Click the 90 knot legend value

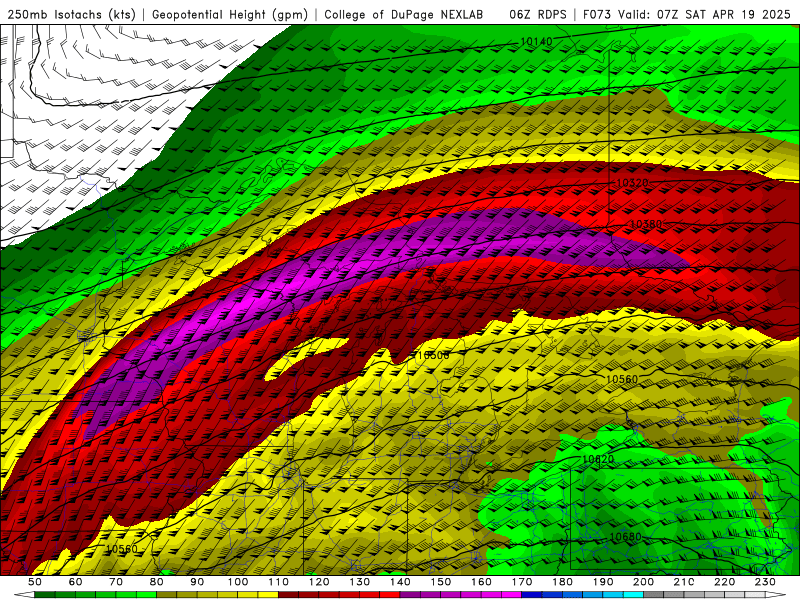click(x=197, y=582)
